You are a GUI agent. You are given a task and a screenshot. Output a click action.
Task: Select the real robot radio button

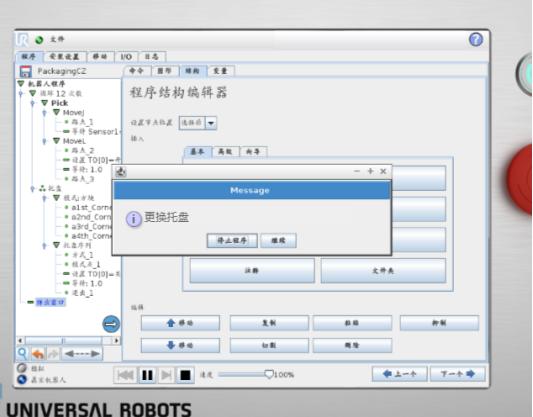click(22, 379)
